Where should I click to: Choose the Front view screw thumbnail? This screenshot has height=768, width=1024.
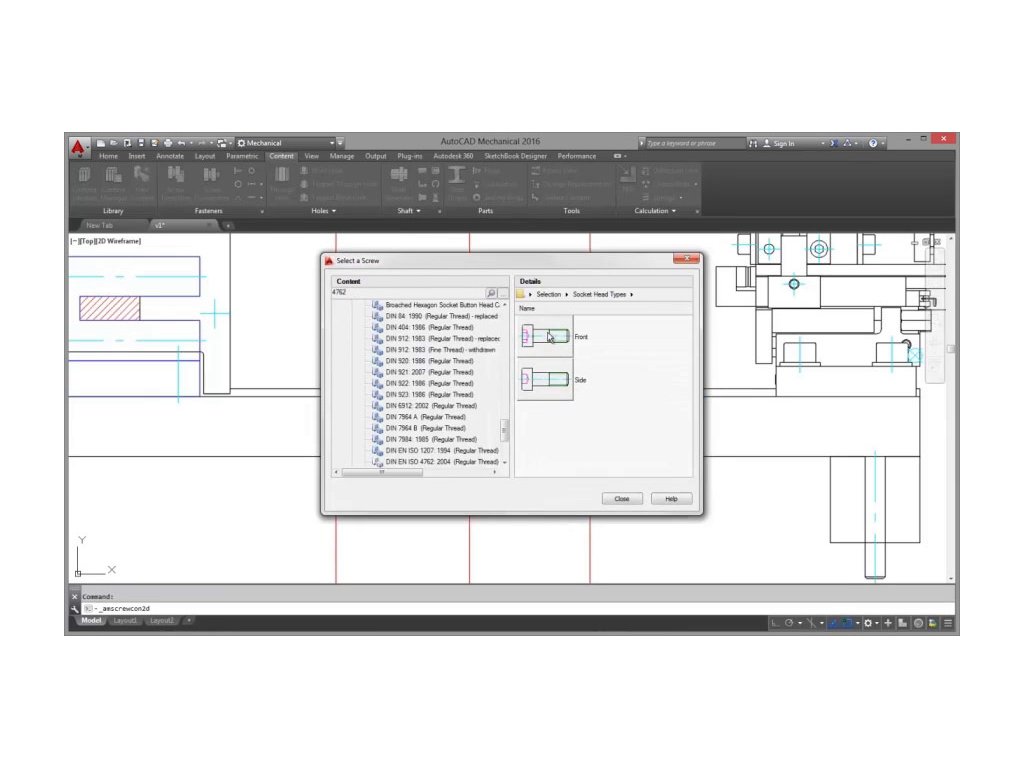point(545,336)
